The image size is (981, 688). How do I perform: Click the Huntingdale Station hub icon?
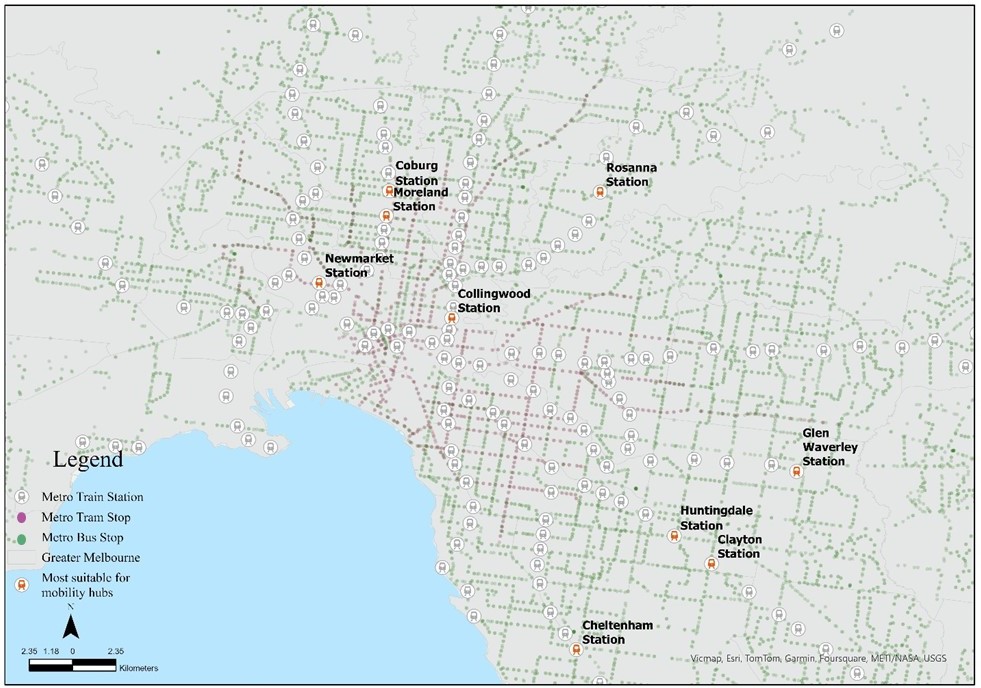tap(675, 533)
